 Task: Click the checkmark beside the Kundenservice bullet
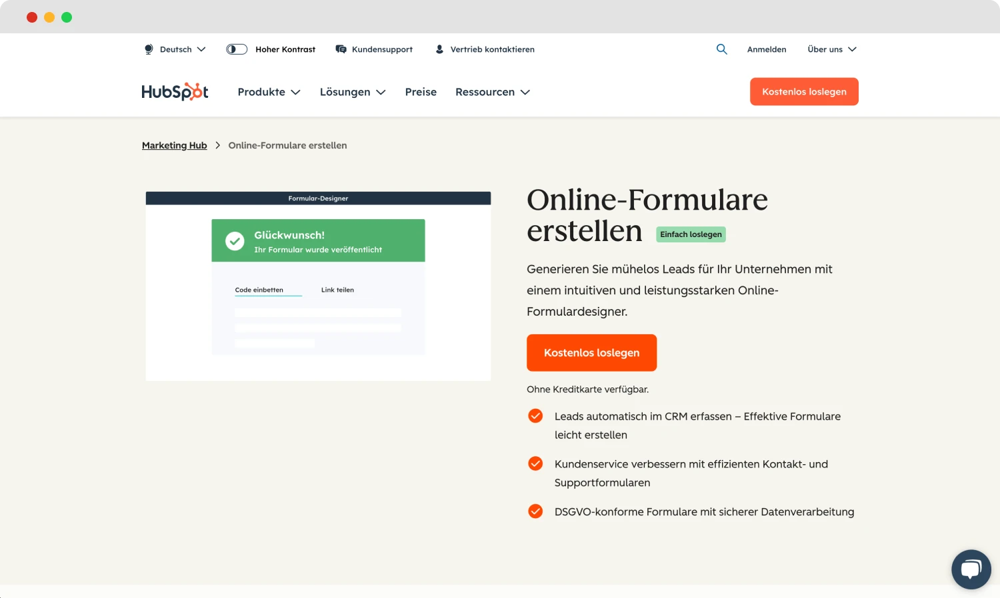(x=535, y=462)
